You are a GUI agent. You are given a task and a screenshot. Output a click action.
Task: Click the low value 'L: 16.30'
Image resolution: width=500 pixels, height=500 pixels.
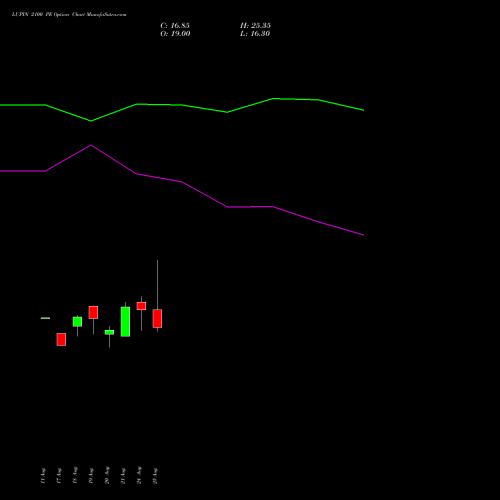click(x=255, y=34)
